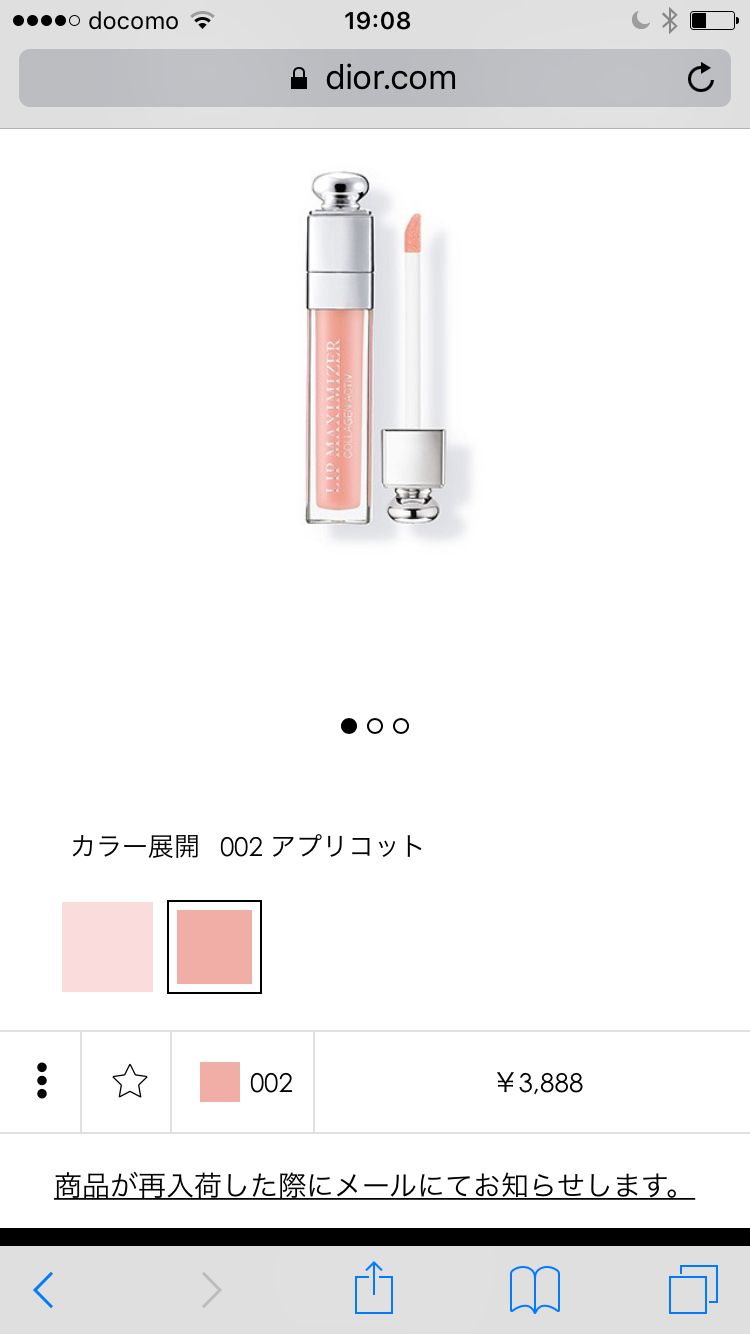The image size is (750, 1334).
Task: Show all open tabs icon
Action: pyautogui.click(x=693, y=1289)
